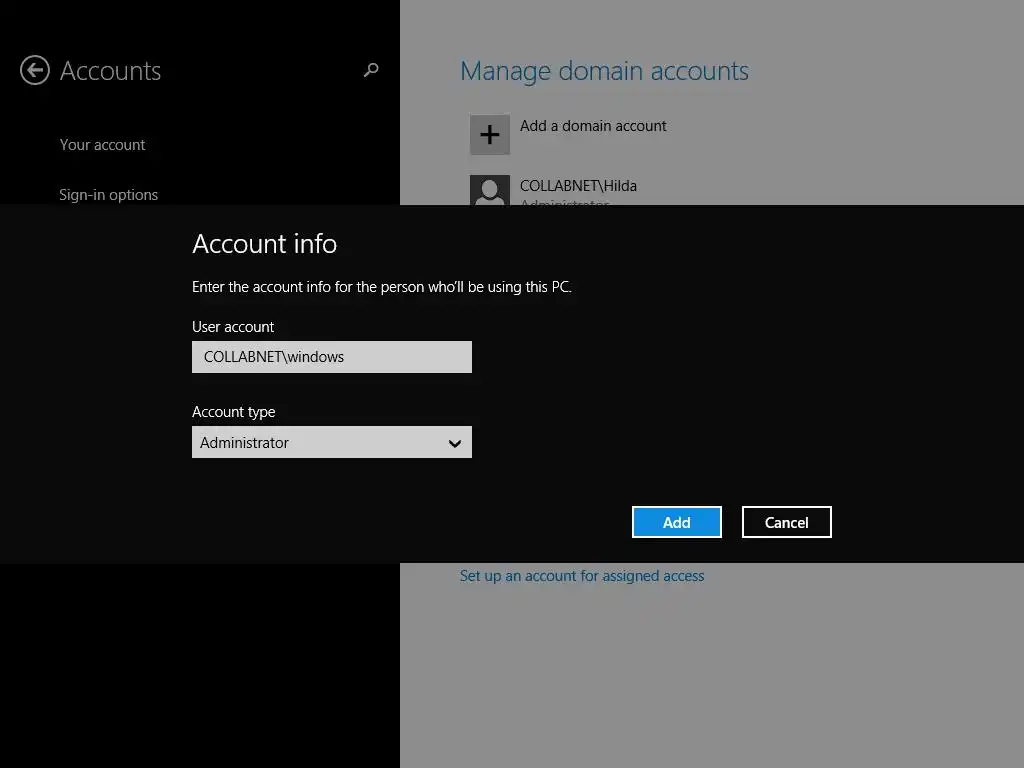The width and height of the screenshot is (1024, 768).
Task: Select the COLLABNET\Hilda user avatar
Action: tap(490, 190)
